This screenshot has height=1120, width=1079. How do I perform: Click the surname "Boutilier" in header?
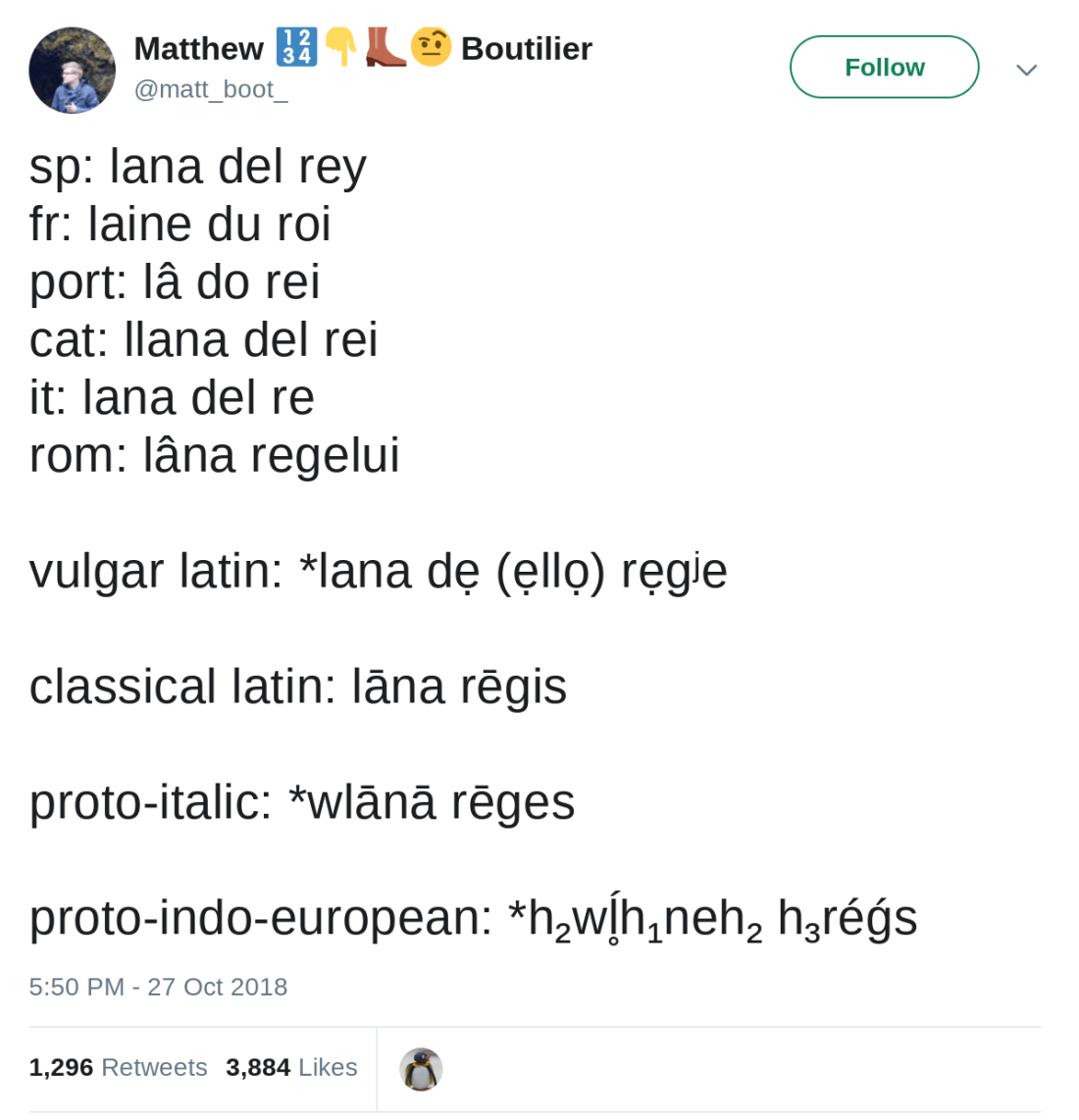coord(526,48)
